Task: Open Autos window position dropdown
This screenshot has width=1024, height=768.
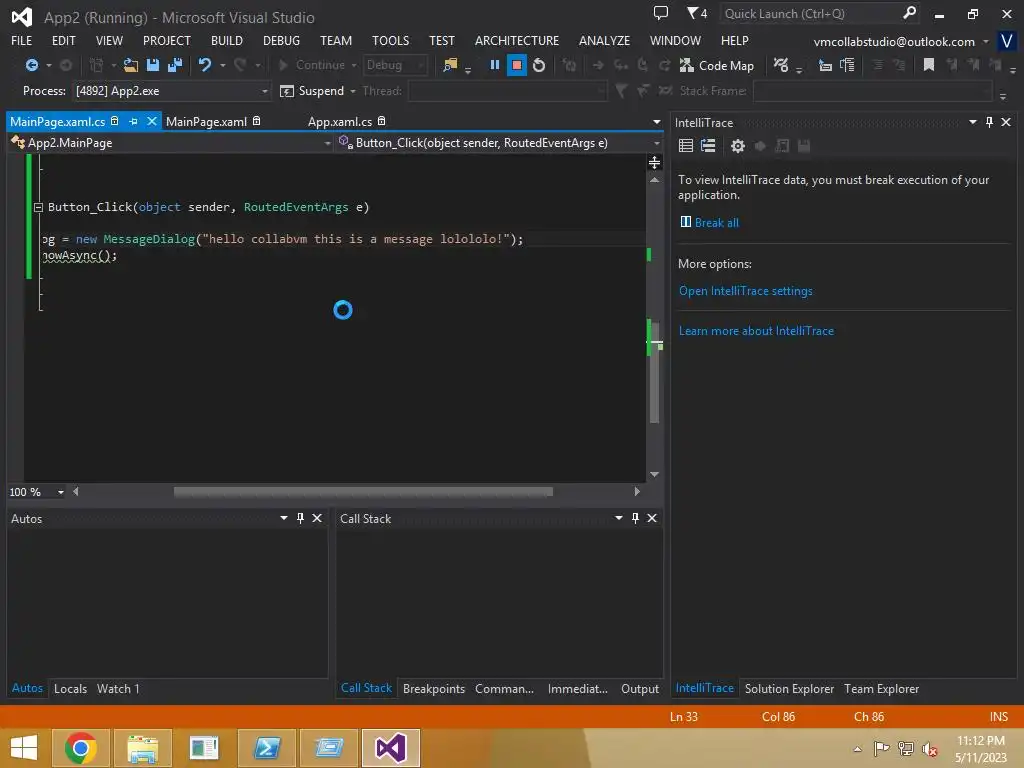Action: click(283, 518)
